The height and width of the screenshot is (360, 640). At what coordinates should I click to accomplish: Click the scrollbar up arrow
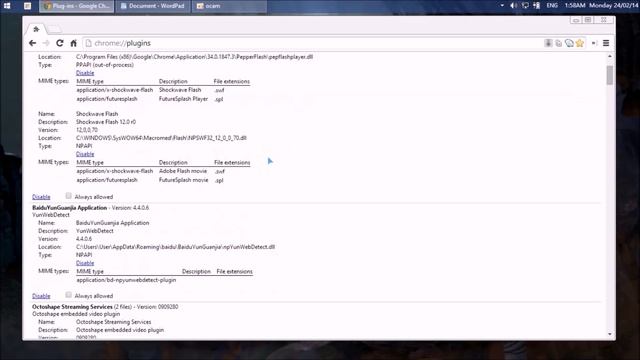click(x=609, y=56)
